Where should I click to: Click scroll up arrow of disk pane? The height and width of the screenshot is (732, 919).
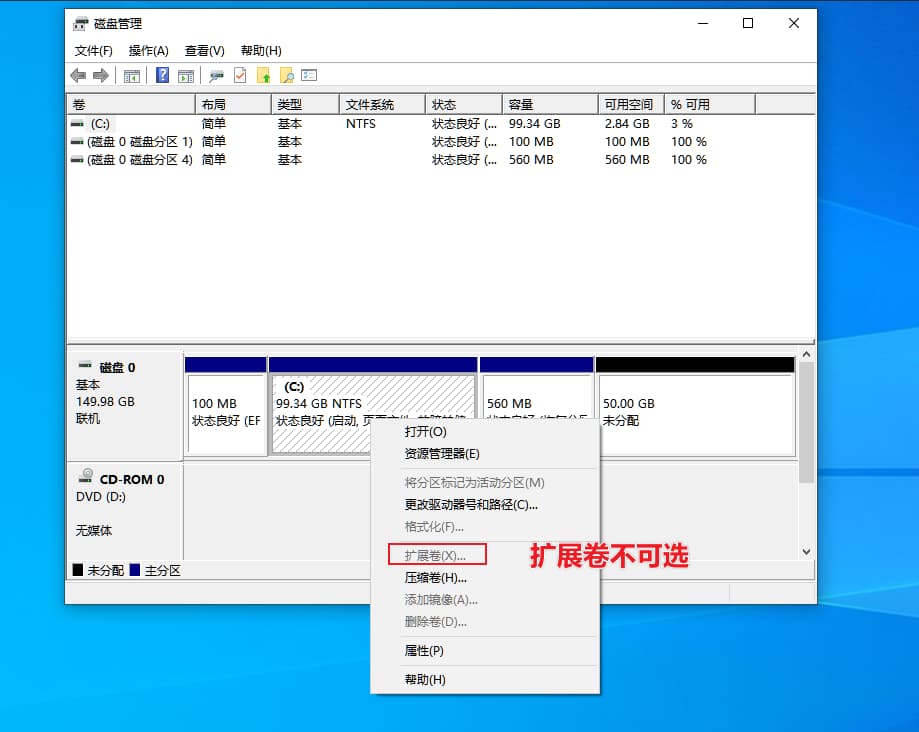(x=806, y=355)
